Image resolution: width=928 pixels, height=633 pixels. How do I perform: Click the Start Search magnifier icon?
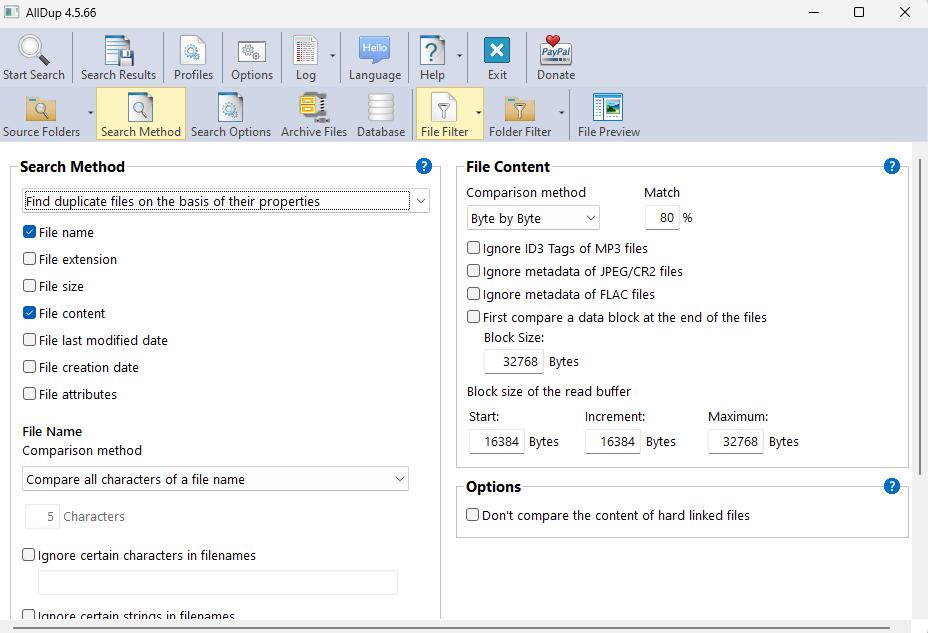coord(33,50)
